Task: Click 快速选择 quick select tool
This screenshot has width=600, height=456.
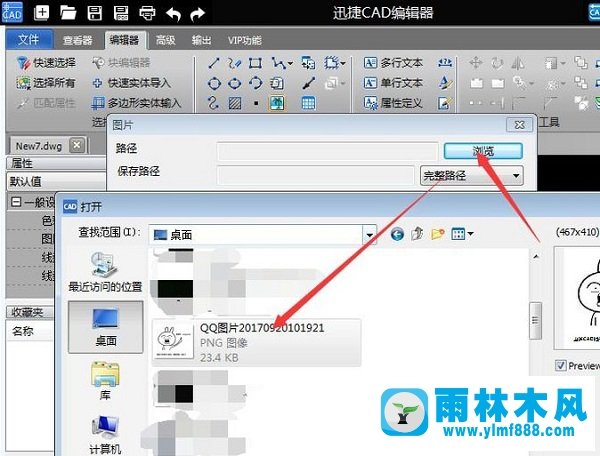Action: (46, 63)
